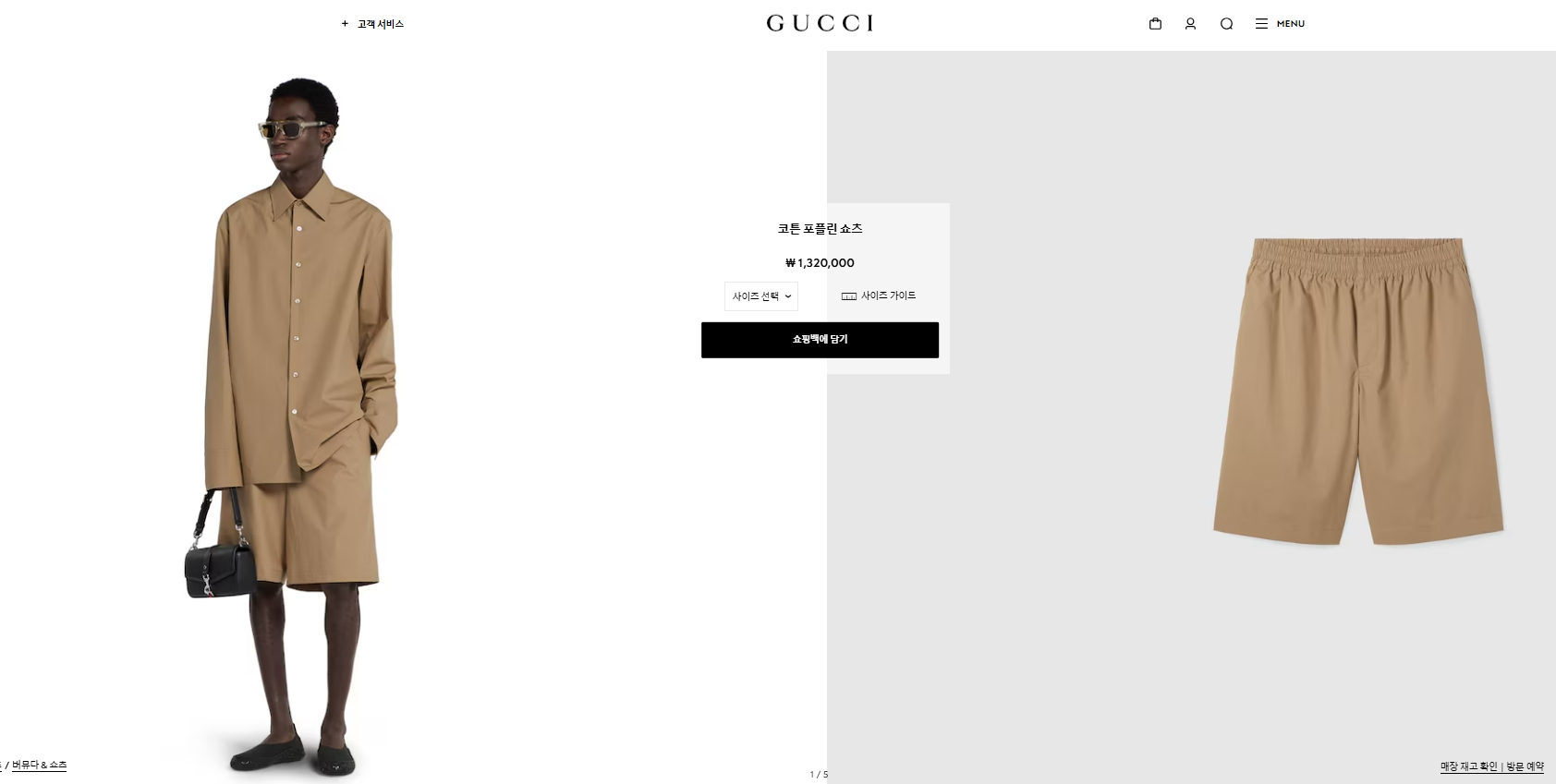Open the 사이즈 가이드 link
The height and width of the screenshot is (784, 1556).
pos(888,296)
